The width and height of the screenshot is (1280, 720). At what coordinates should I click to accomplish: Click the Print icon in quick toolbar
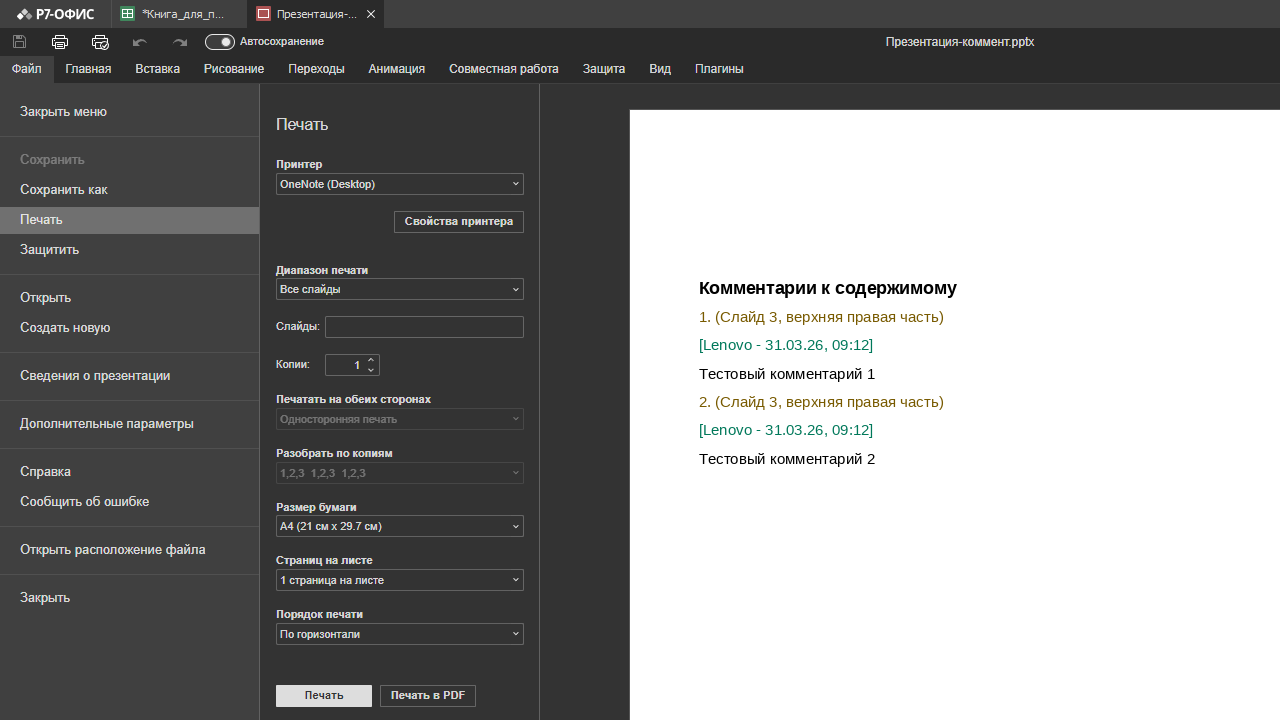tap(60, 42)
